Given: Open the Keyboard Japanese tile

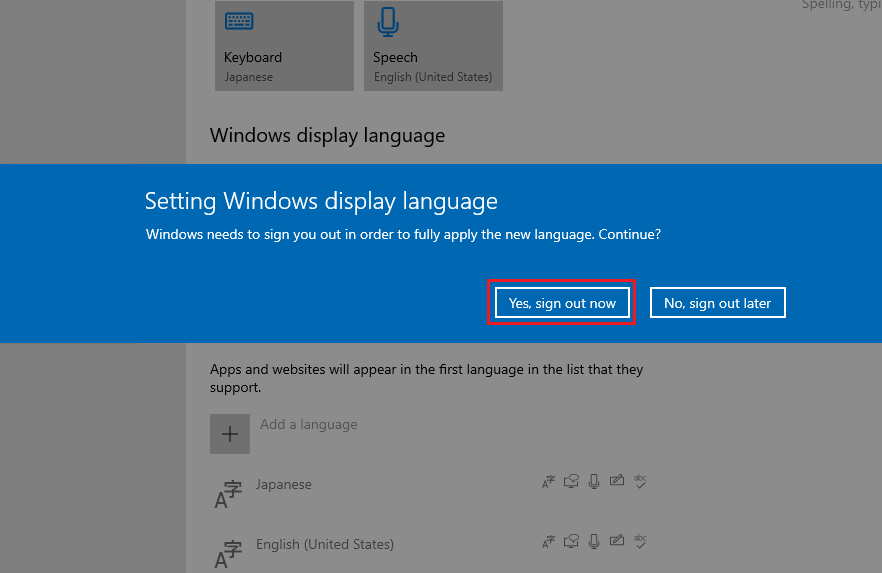Looking at the screenshot, I should click(x=284, y=46).
